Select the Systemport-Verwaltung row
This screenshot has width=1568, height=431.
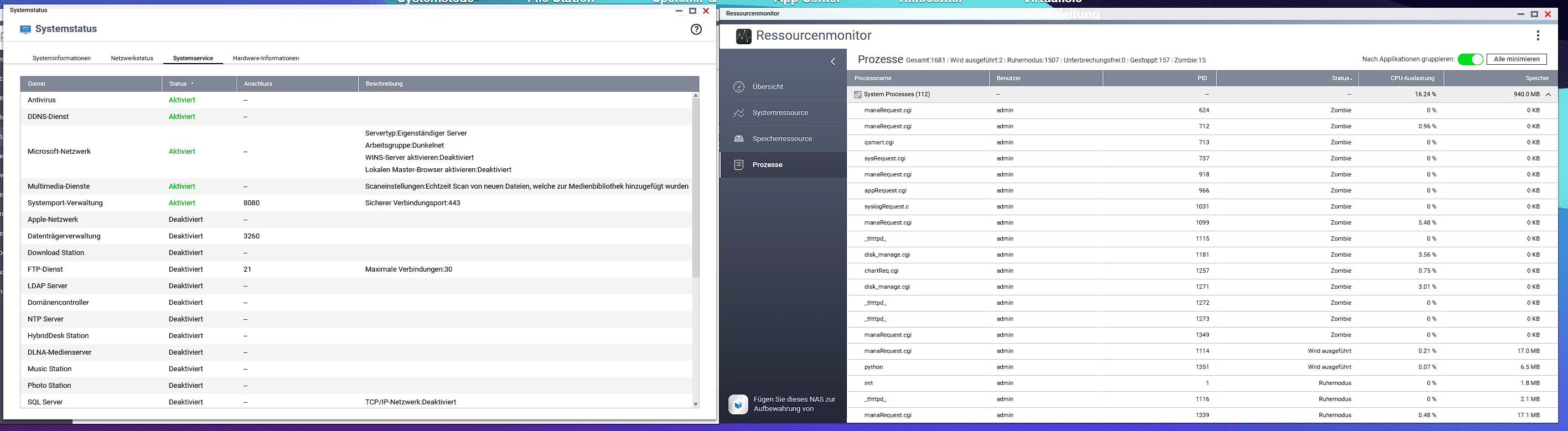click(356, 203)
